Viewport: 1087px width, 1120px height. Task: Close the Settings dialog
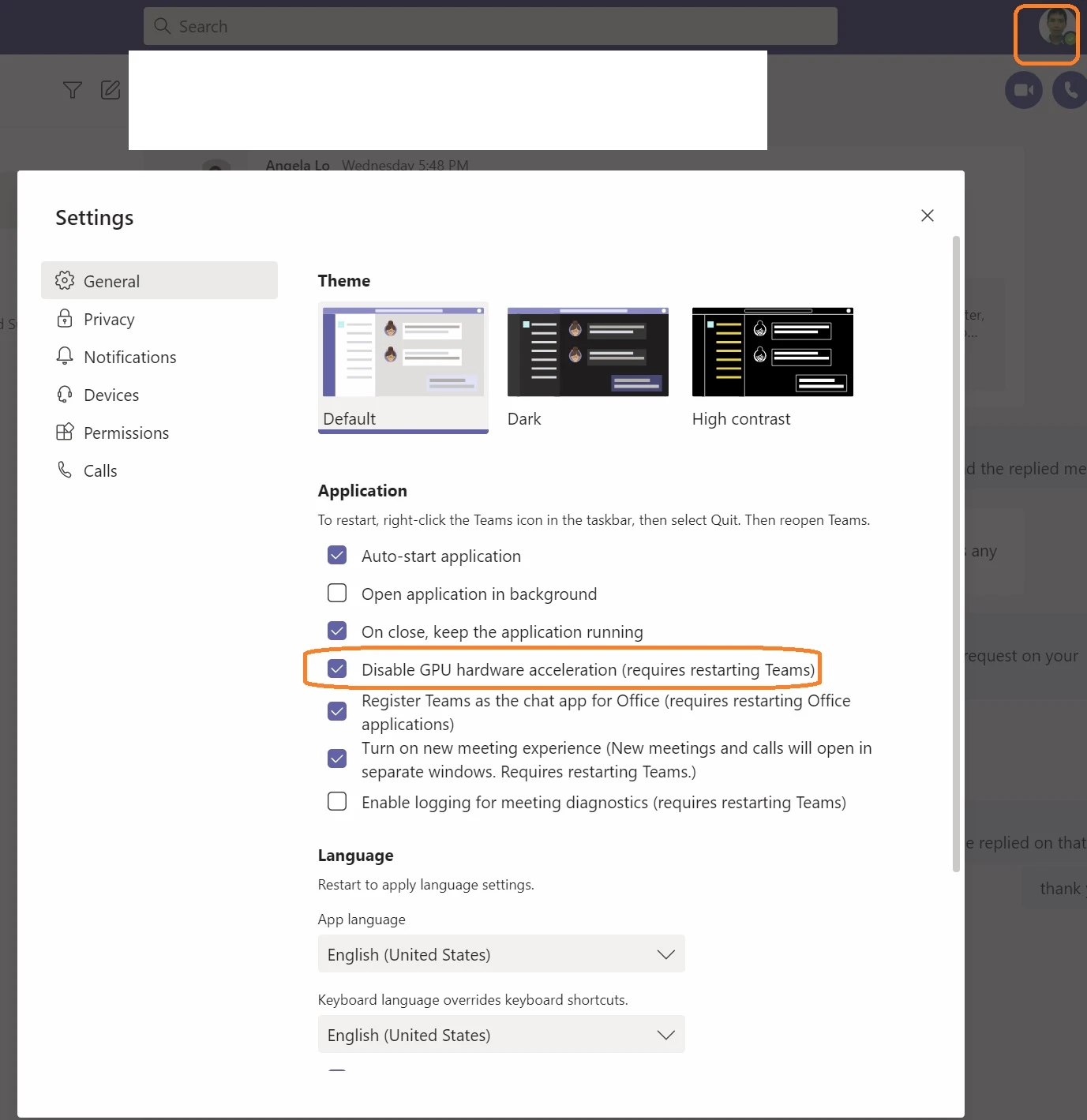928,215
